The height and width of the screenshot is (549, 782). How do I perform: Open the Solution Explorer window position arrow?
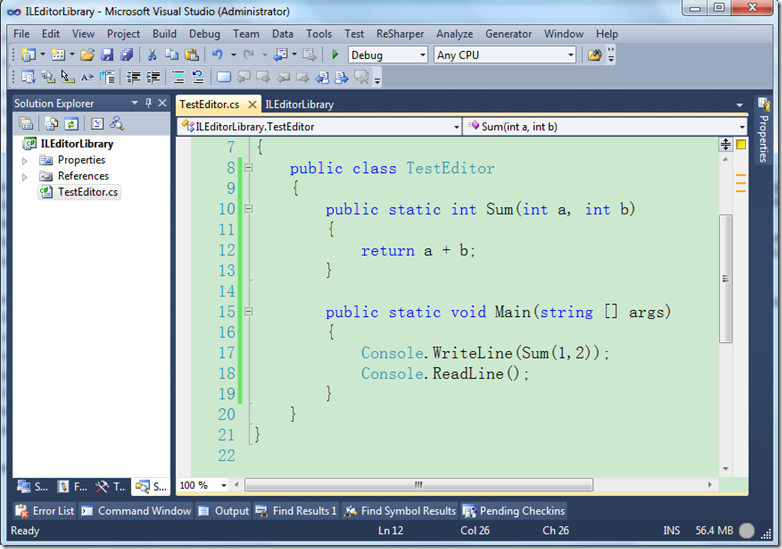pos(134,103)
